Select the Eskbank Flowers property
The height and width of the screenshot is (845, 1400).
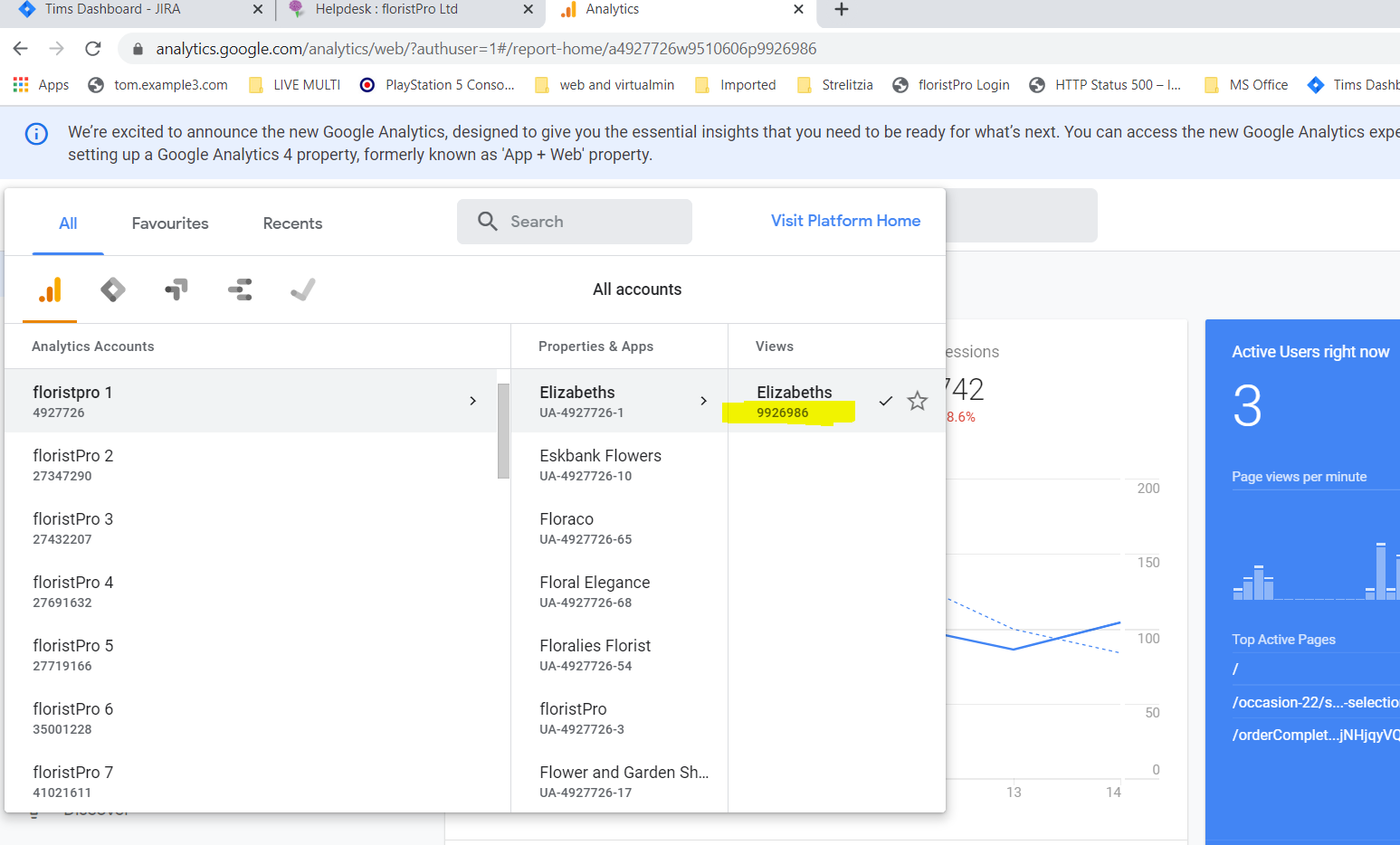620,464
